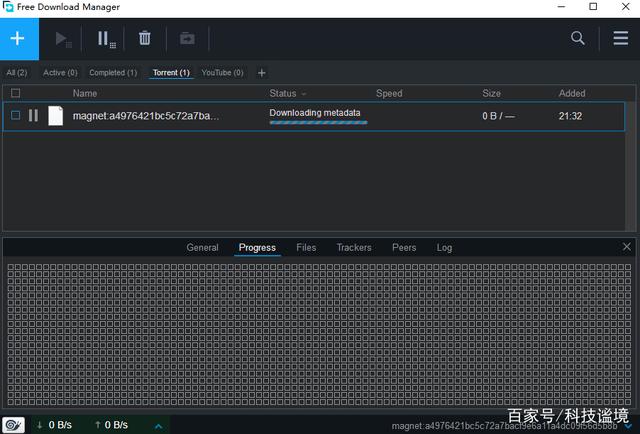This screenshot has width=640, height=434.
Task: Click the download speed indicator
Action: pos(55,425)
